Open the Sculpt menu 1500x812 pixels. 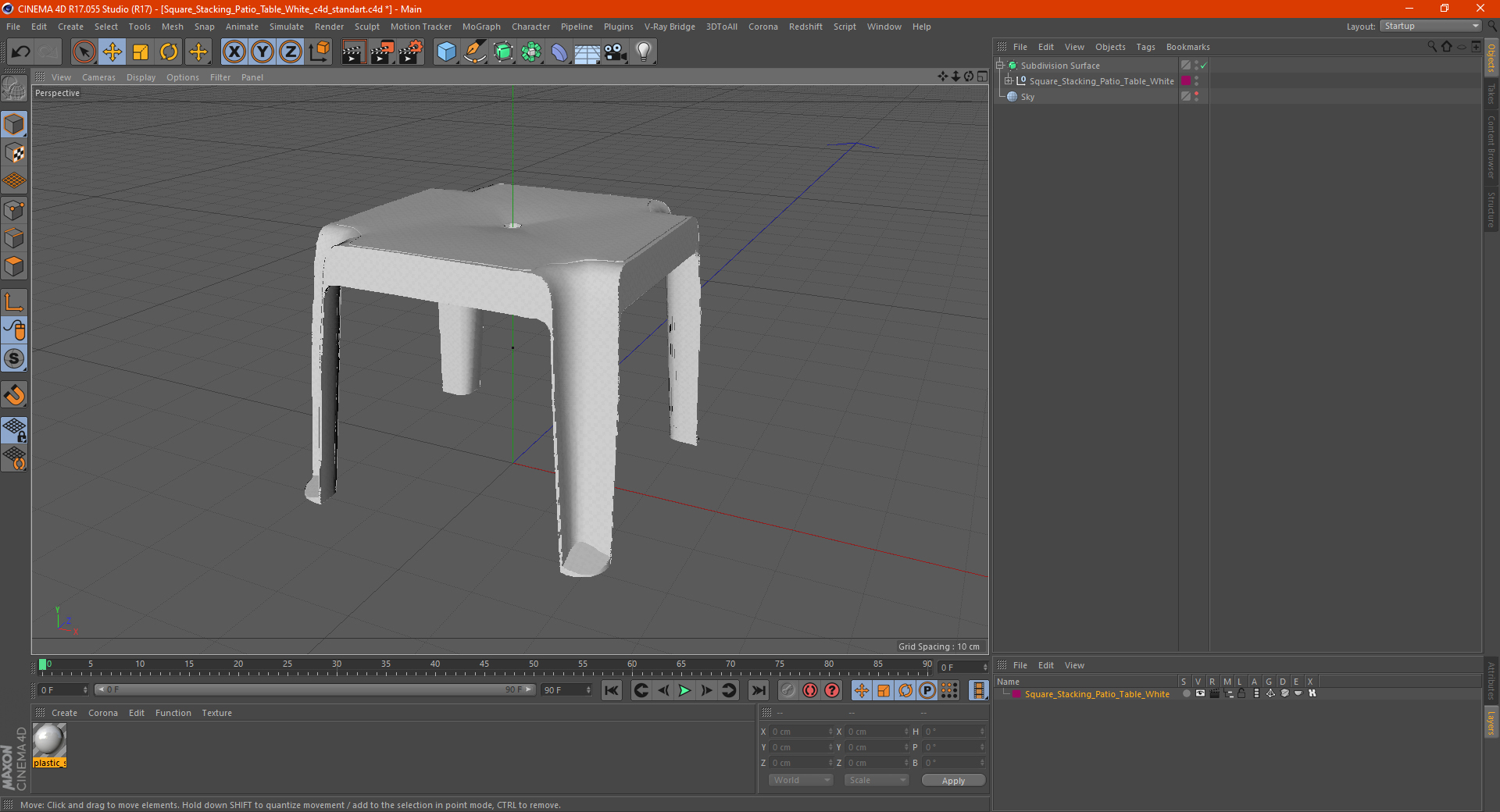click(x=366, y=27)
